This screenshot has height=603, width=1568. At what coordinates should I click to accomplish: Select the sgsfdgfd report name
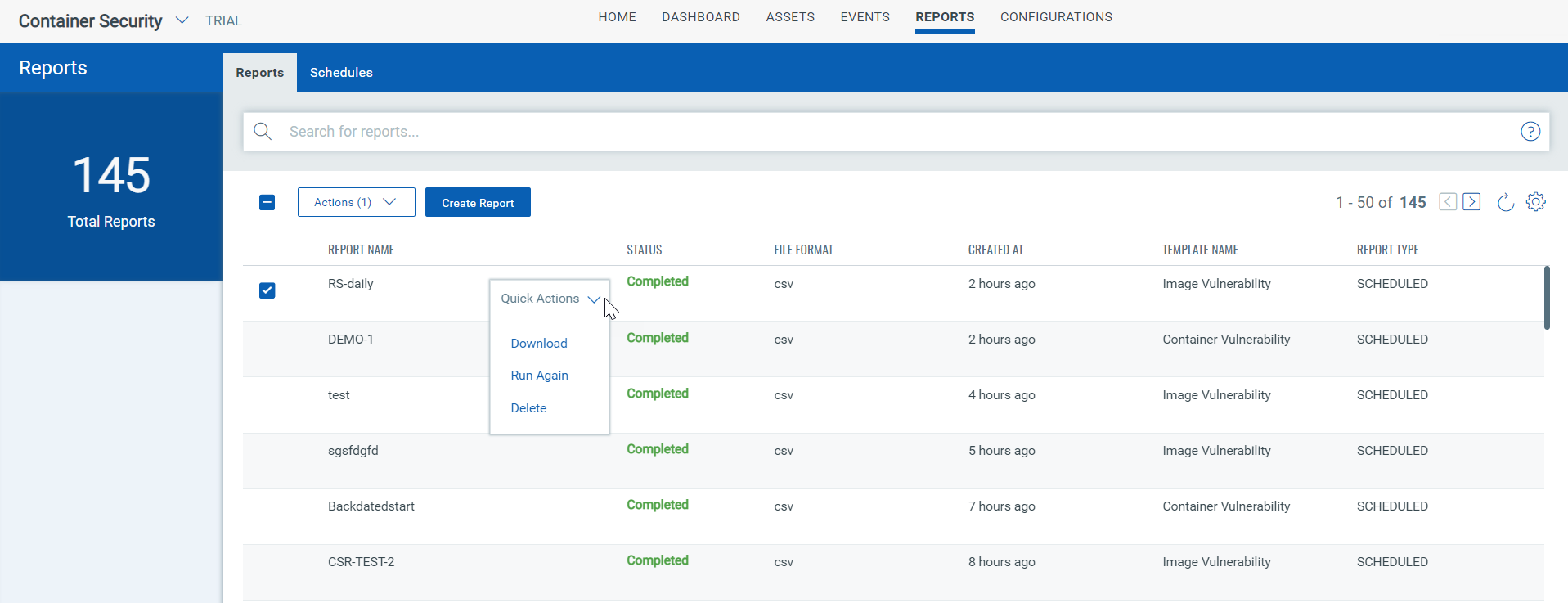353,451
